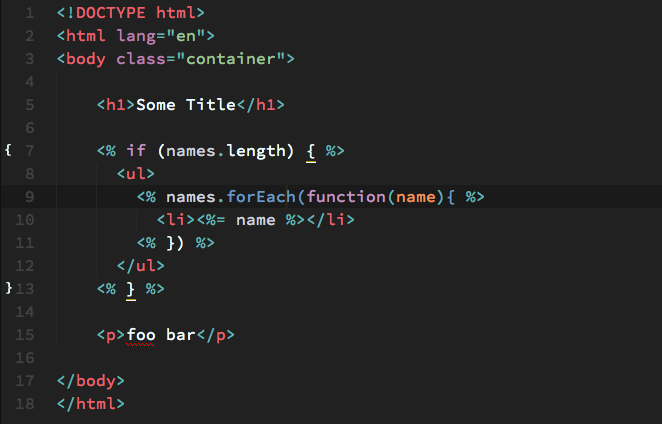662x424 pixels.
Task: Click the closing /html tag
Action: click(91, 404)
